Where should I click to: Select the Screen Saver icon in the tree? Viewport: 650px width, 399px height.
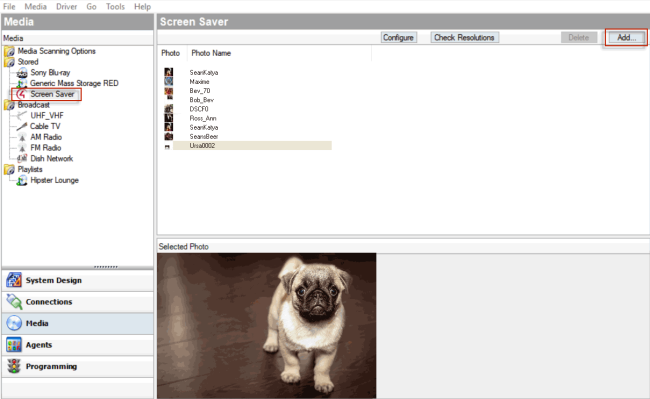21,94
